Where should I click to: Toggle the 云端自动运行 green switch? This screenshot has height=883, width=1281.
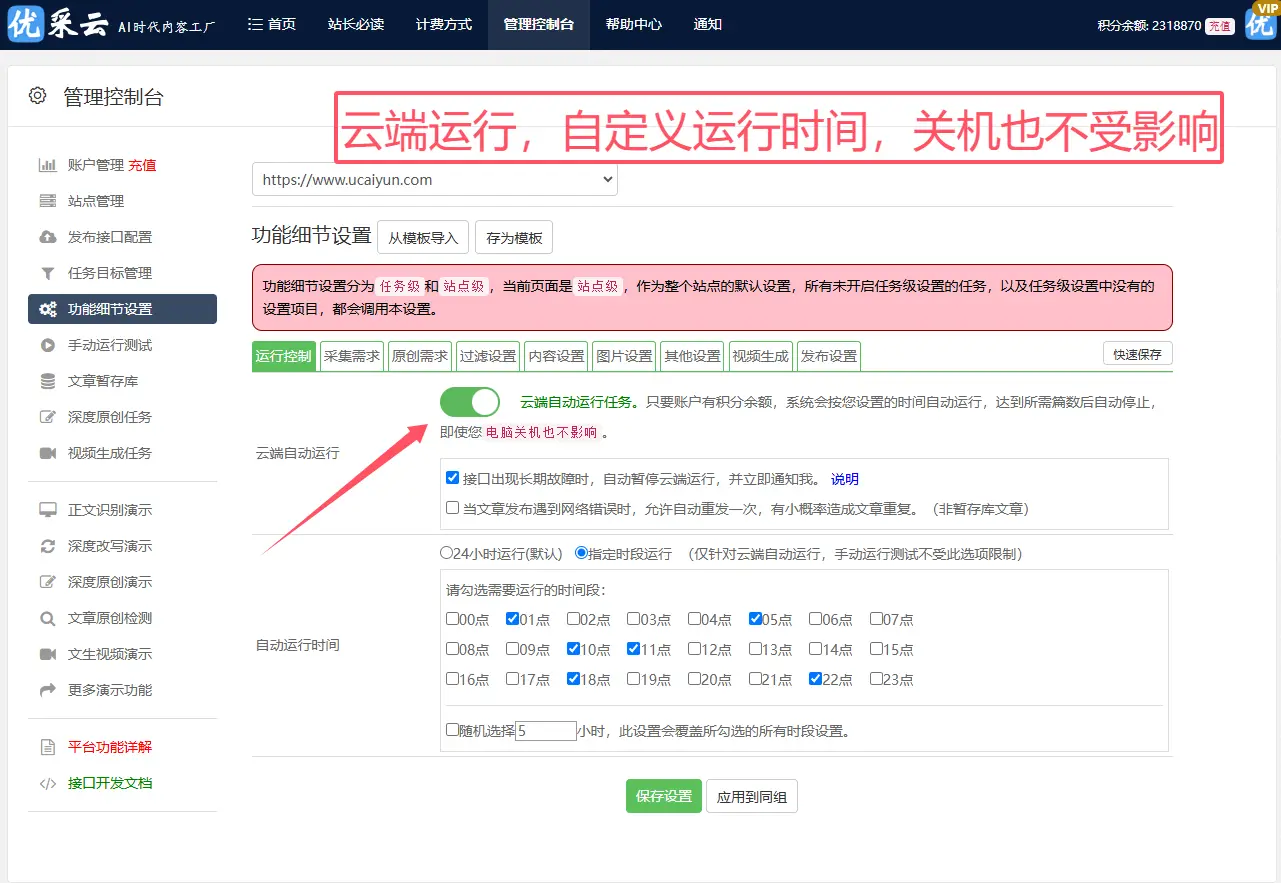(x=469, y=402)
